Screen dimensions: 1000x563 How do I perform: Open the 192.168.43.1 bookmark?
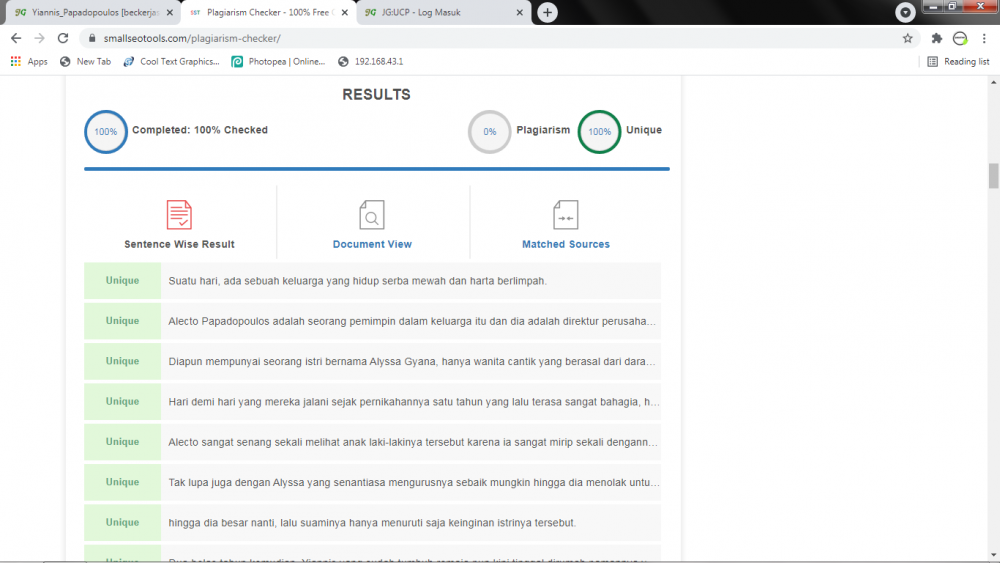click(x=371, y=61)
